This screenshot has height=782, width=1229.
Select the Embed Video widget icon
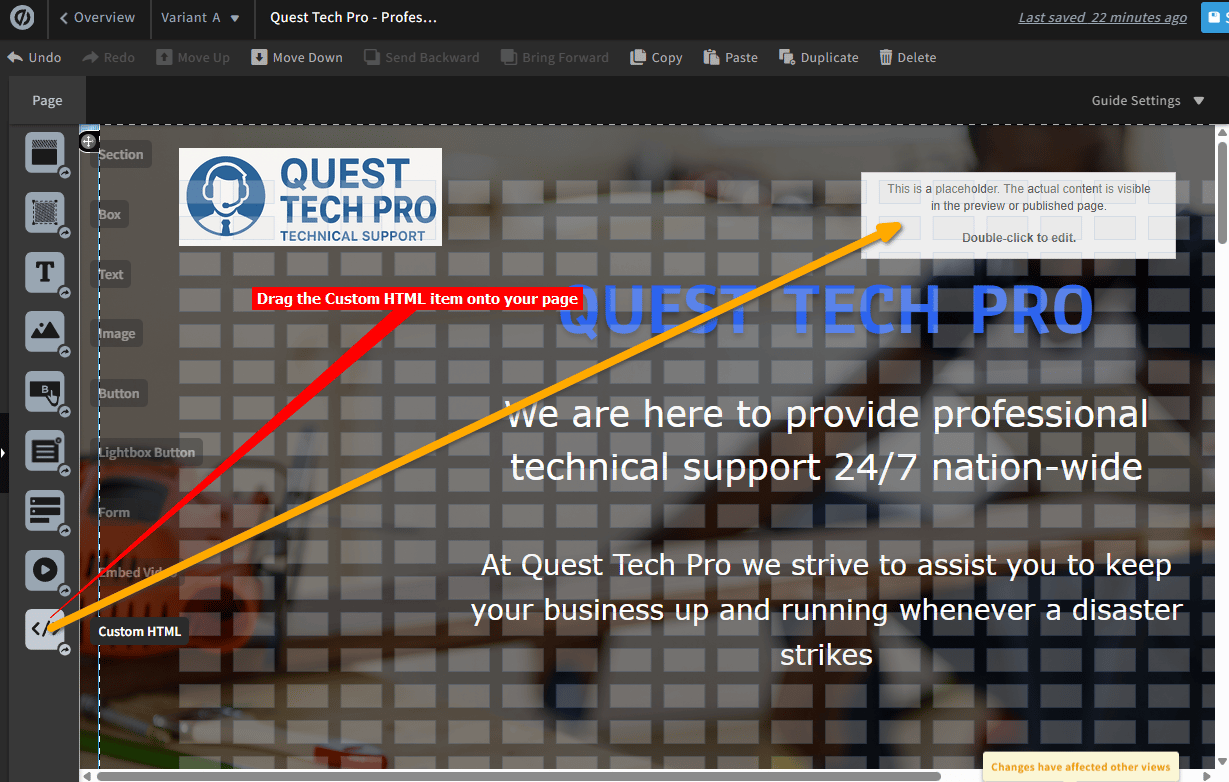(x=45, y=570)
